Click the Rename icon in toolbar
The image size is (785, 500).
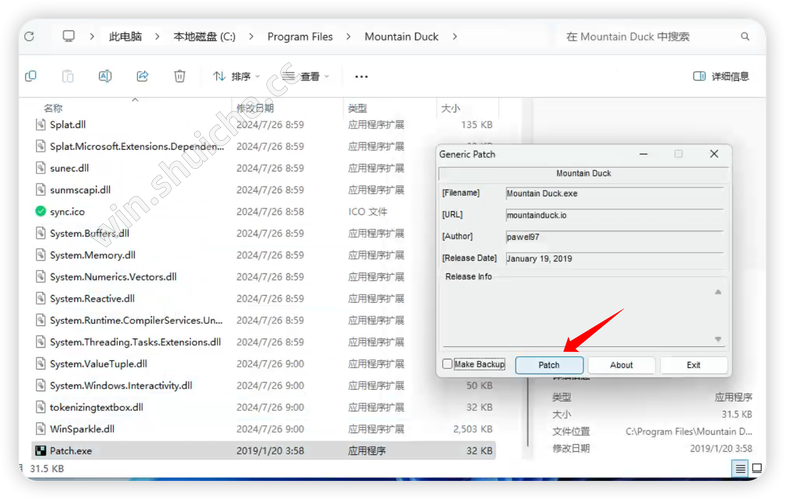105,76
